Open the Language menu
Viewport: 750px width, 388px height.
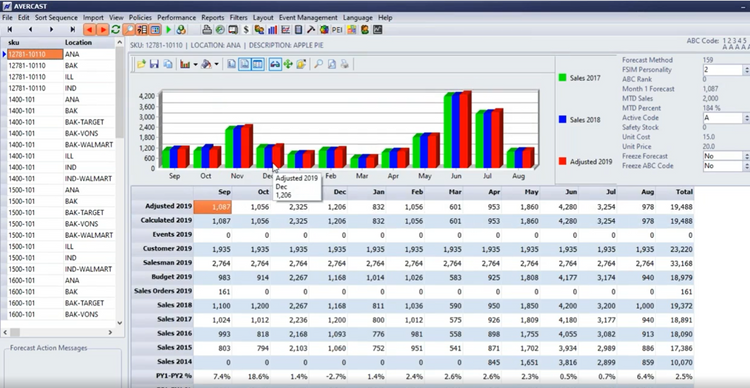point(357,18)
